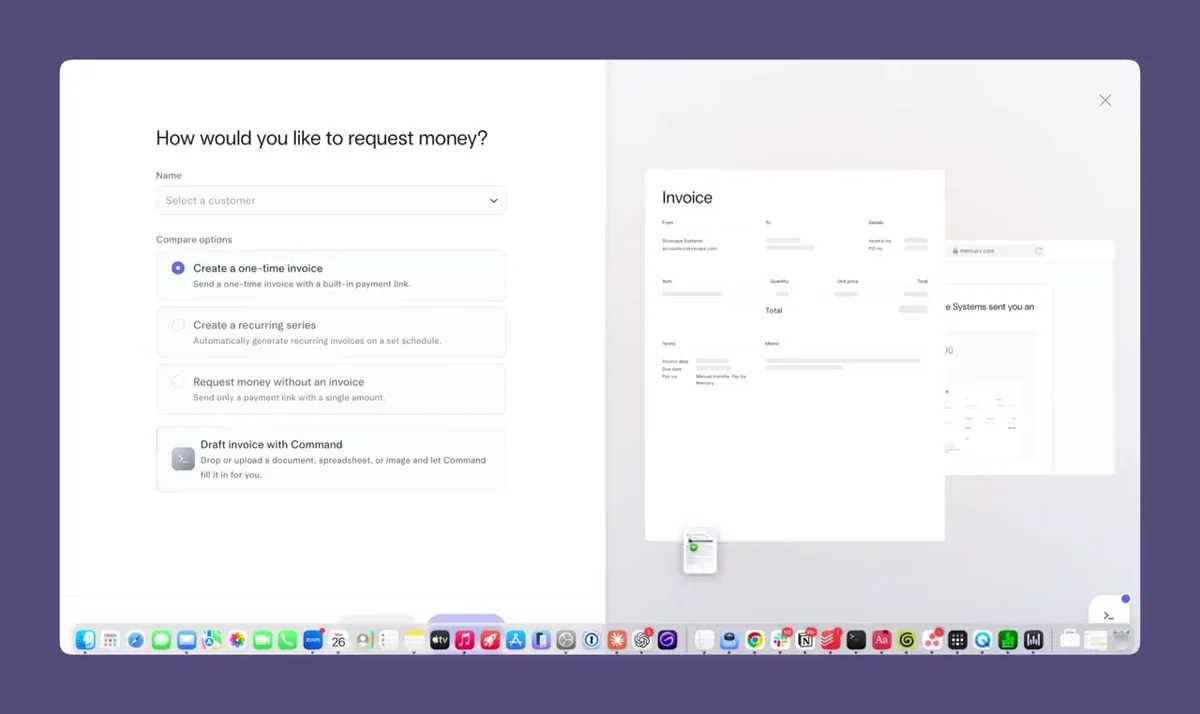
Task: Open Trash in the dock
Action: 1121,638
